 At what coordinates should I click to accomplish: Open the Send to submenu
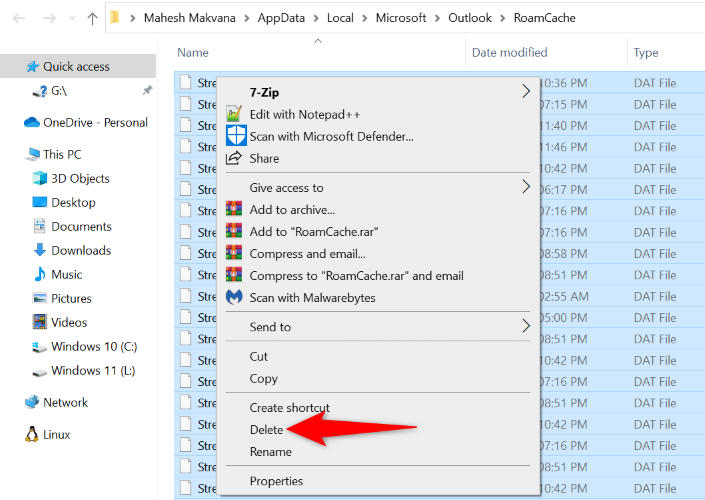378,327
